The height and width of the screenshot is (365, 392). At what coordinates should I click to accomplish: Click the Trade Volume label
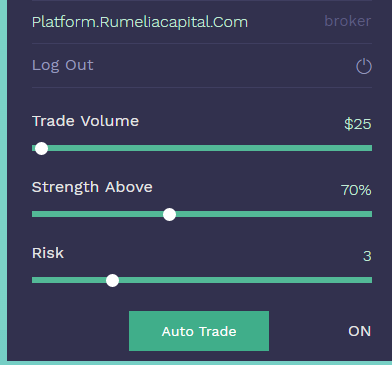pyautogui.click(x=85, y=121)
